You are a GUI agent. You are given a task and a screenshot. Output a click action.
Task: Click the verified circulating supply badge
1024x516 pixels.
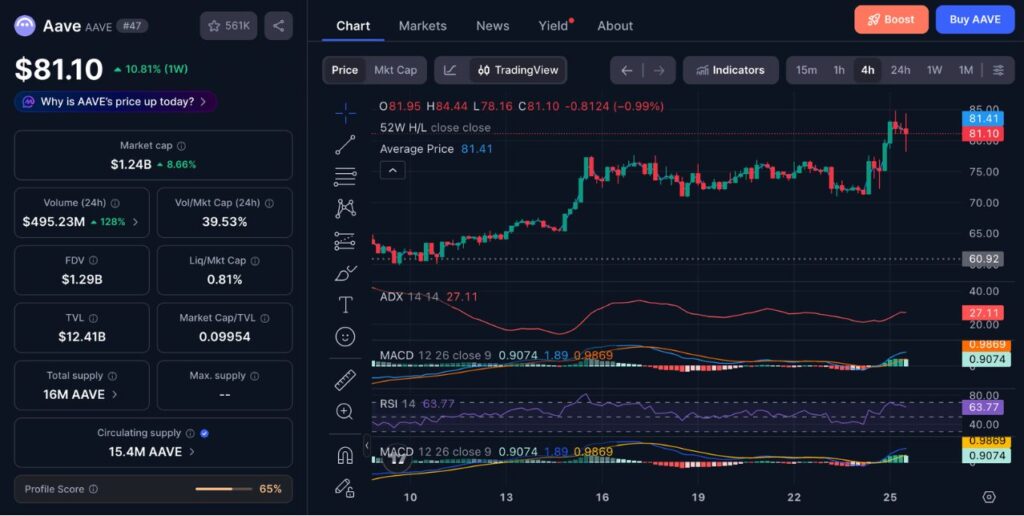click(204, 433)
